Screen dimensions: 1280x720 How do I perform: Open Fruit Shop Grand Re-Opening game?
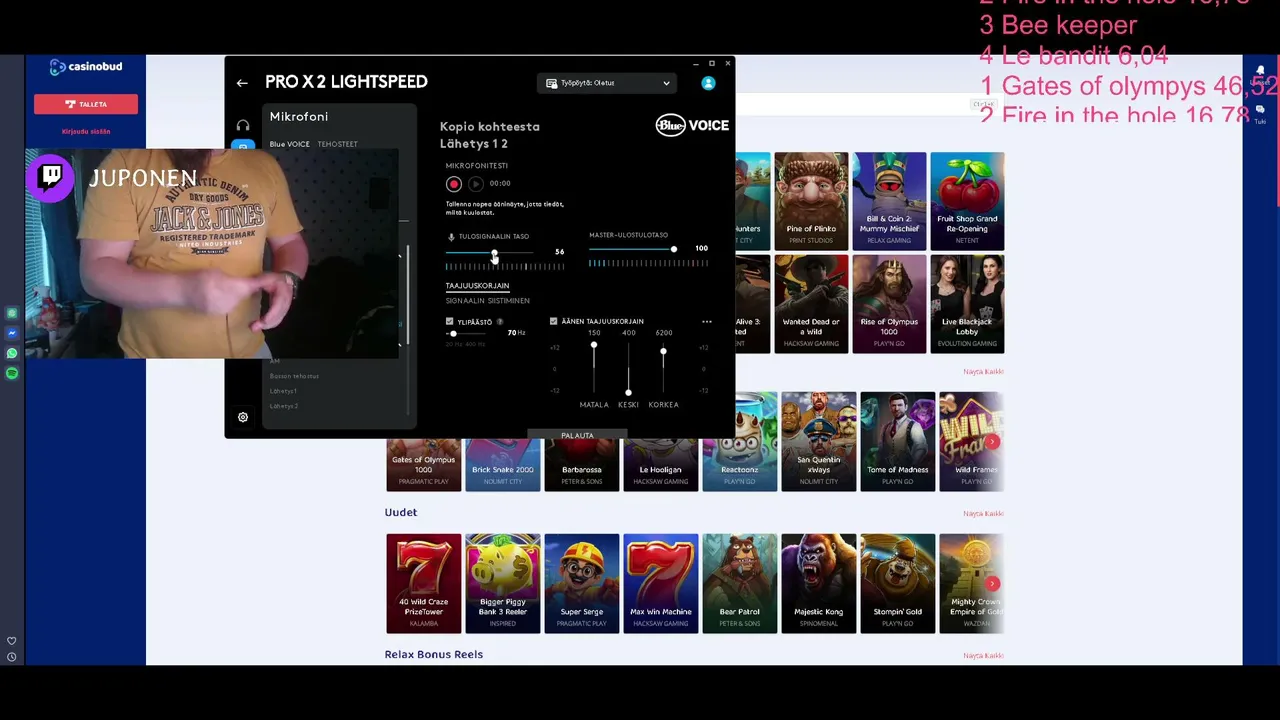point(967,200)
